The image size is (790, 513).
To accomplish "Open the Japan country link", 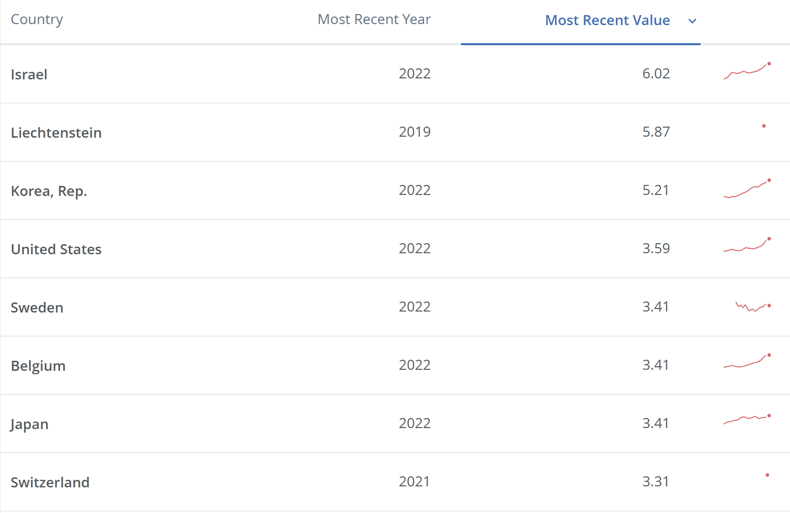I will point(30,424).
